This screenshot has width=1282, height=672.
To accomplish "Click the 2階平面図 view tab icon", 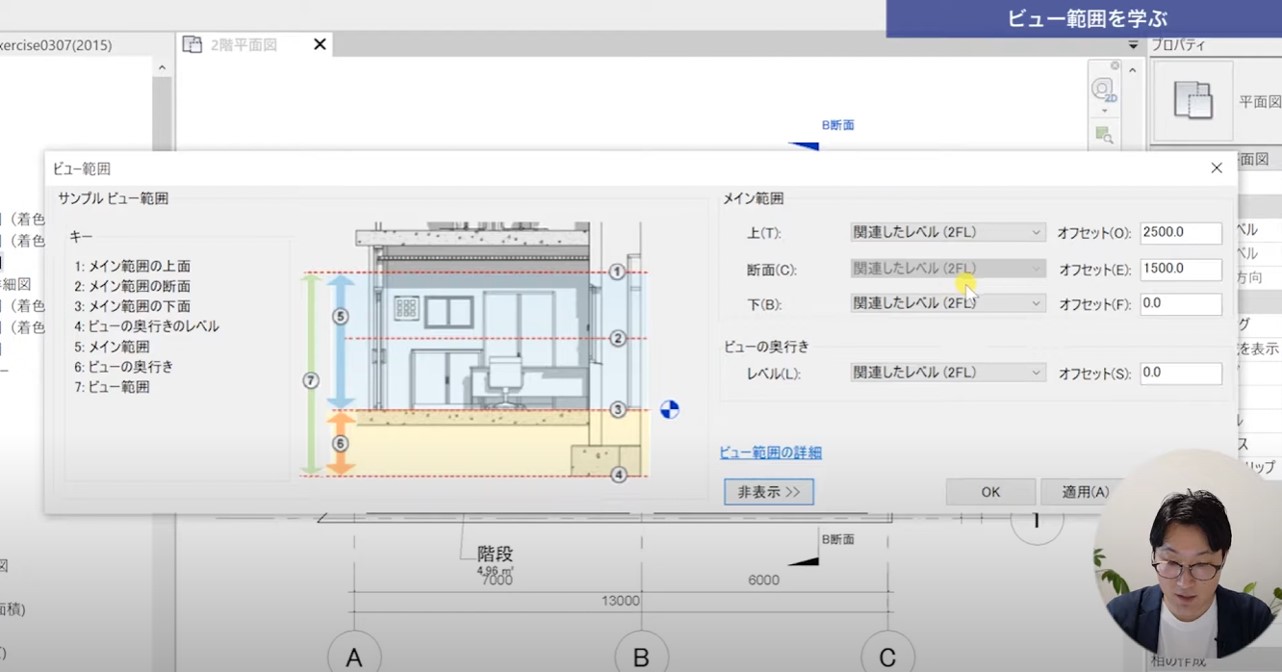I will point(192,45).
